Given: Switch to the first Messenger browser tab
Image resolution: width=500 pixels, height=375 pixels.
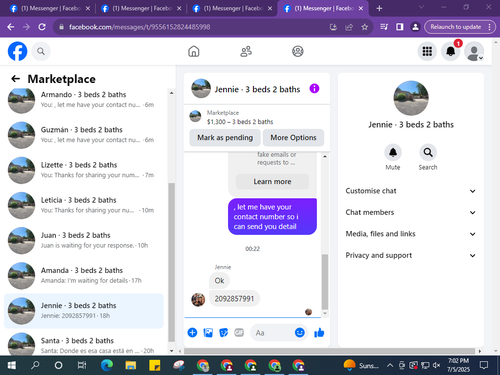Looking at the screenshot, I should (x=49, y=8).
